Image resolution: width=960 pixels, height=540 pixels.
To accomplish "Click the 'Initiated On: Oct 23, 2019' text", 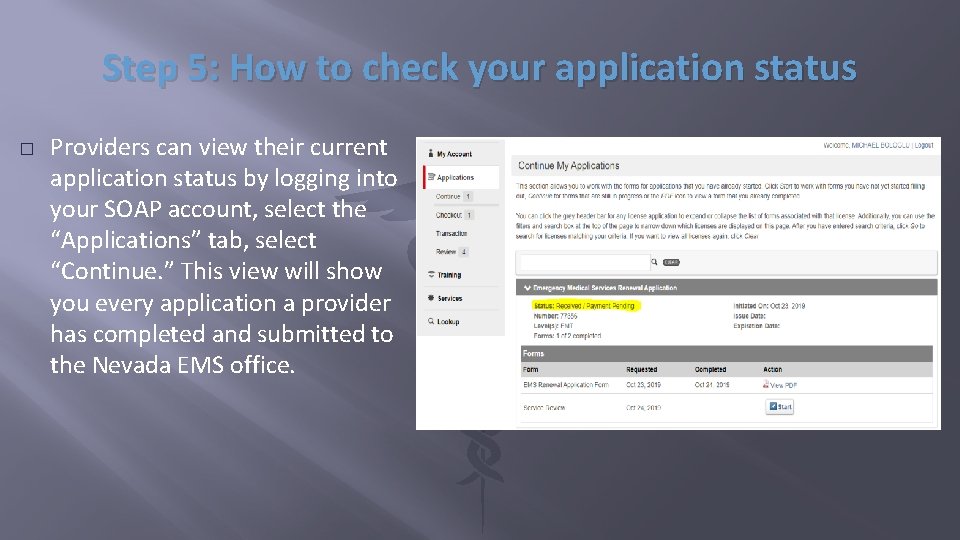I will [769, 306].
